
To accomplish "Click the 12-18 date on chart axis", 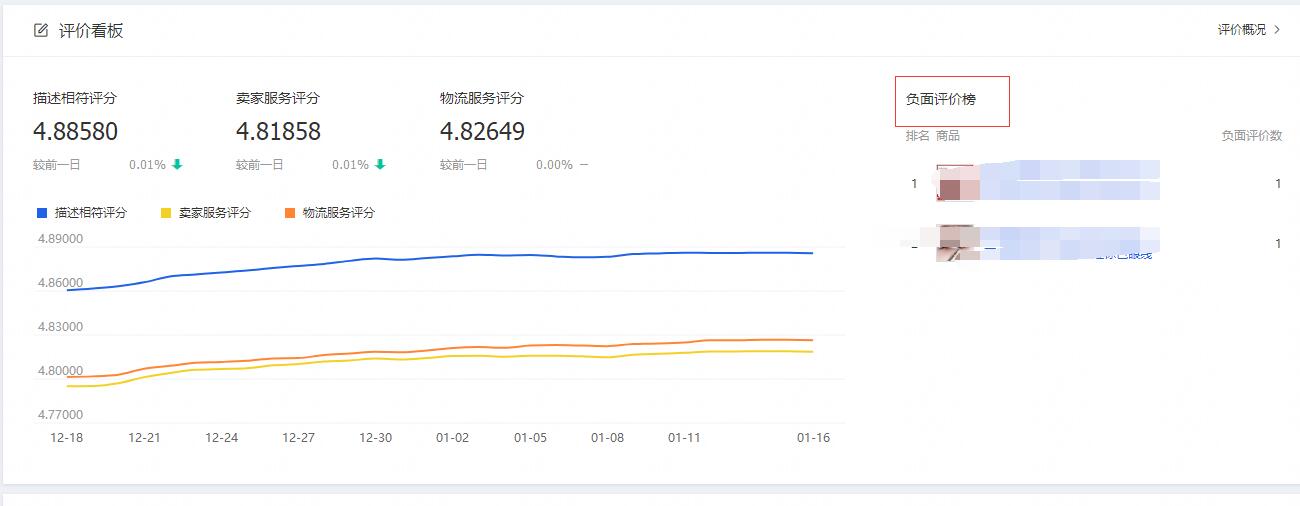I will pyautogui.click(x=67, y=438).
